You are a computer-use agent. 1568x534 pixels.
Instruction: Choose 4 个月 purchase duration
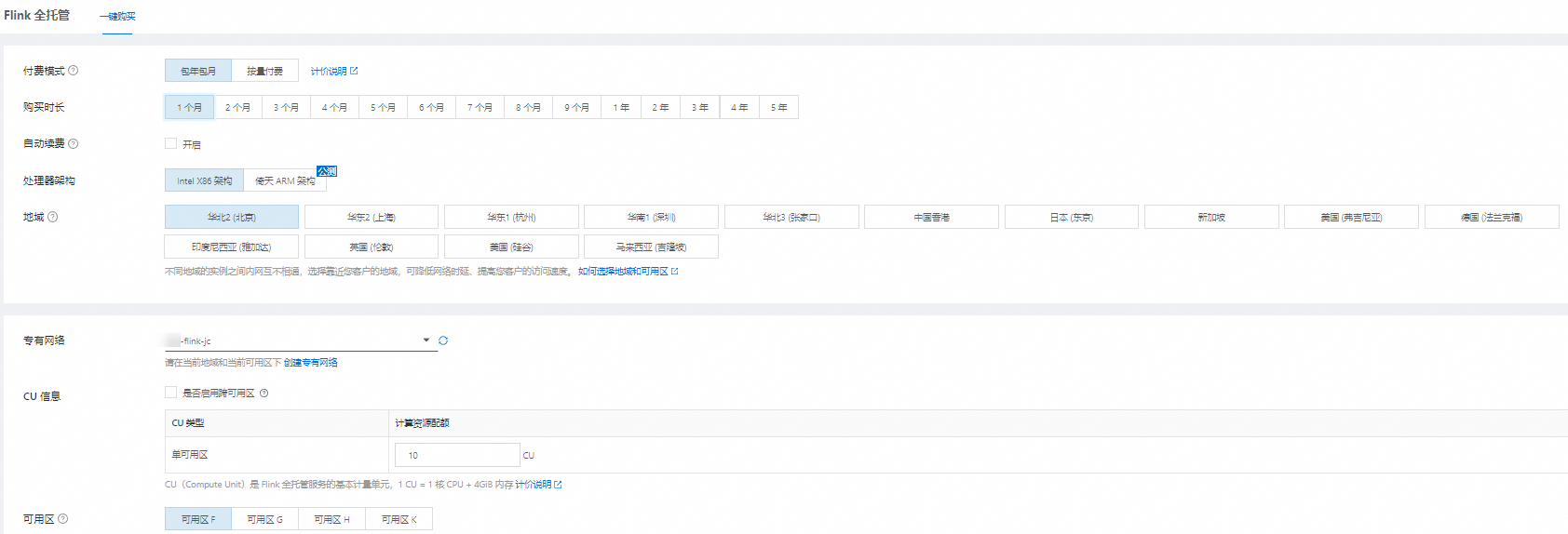pyautogui.click(x=335, y=107)
